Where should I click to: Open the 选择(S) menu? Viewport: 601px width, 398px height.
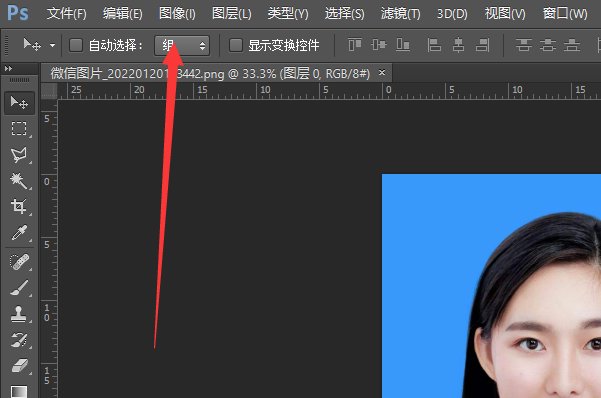tap(345, 14)
